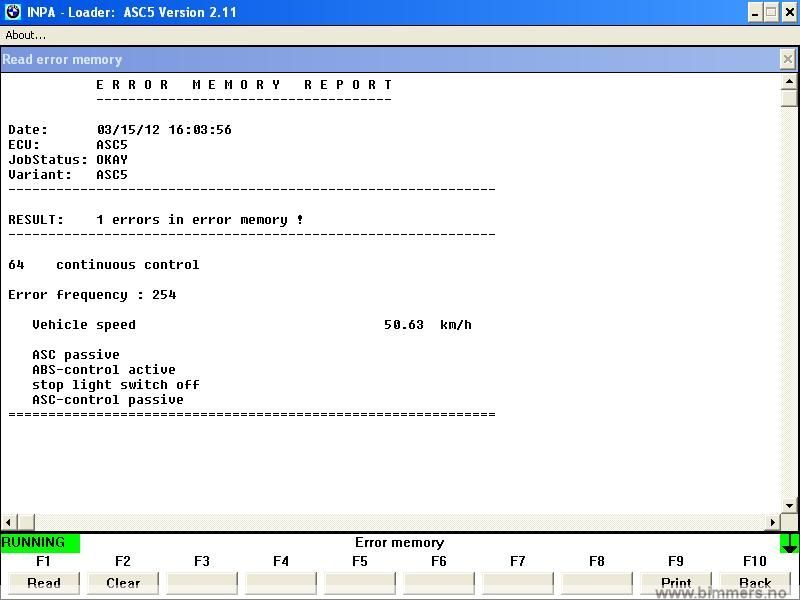Click the blank F7 button
This screenshot has height=600, width=800.
tap(518, 583)
